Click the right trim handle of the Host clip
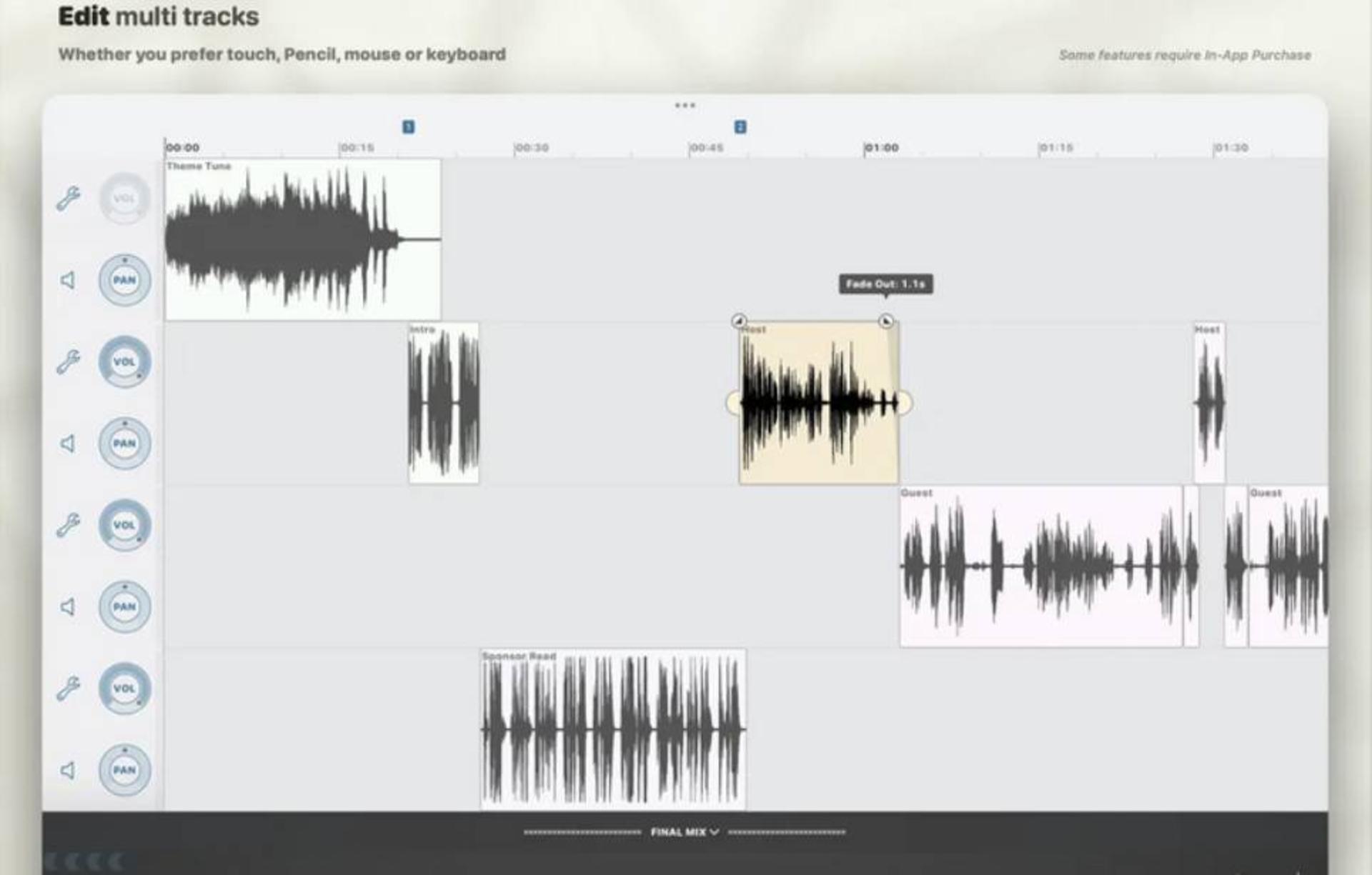 pyautogui.click(x=905, y=403)
